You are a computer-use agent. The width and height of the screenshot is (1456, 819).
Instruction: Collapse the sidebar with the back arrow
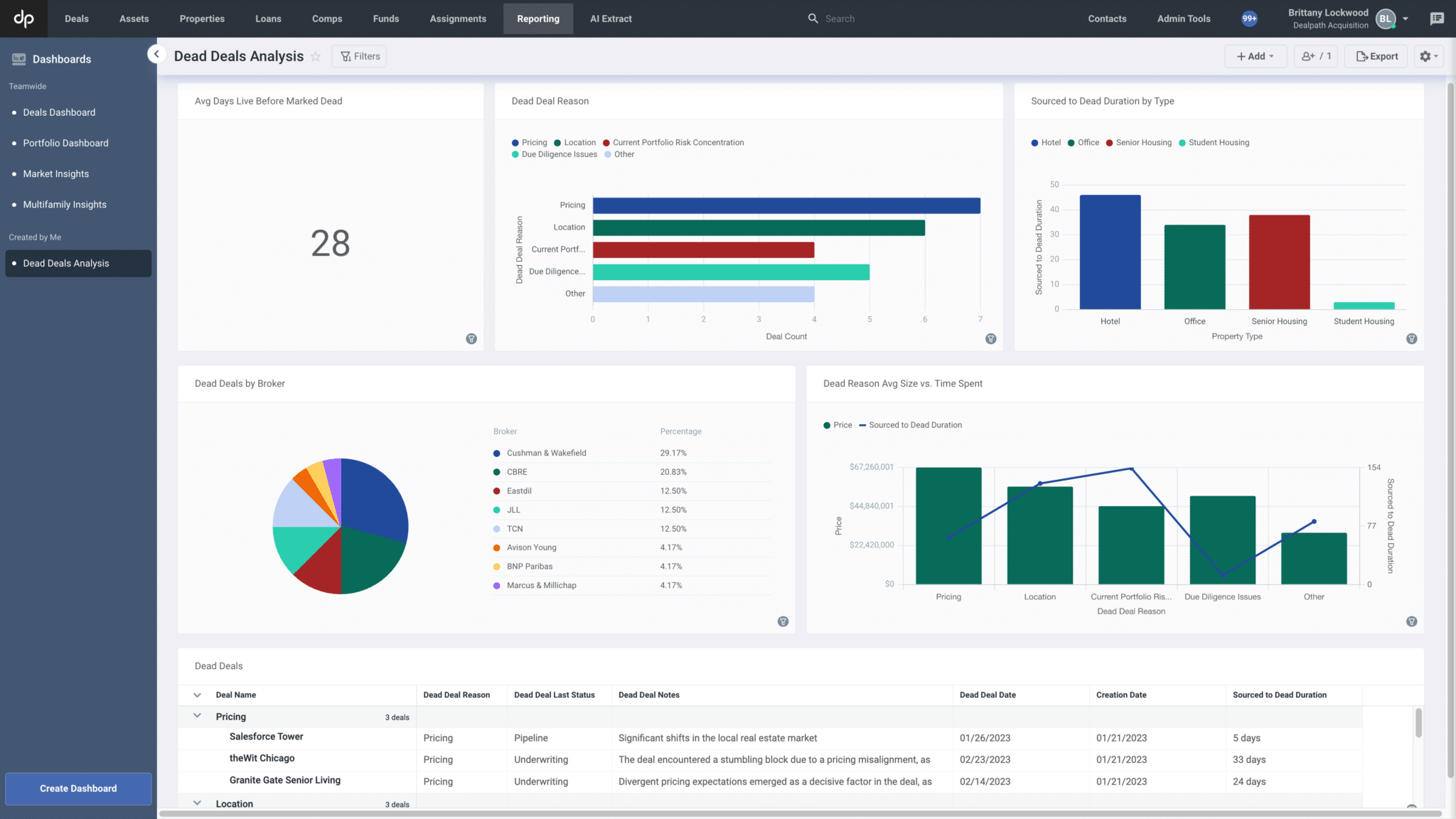(156, 53)
